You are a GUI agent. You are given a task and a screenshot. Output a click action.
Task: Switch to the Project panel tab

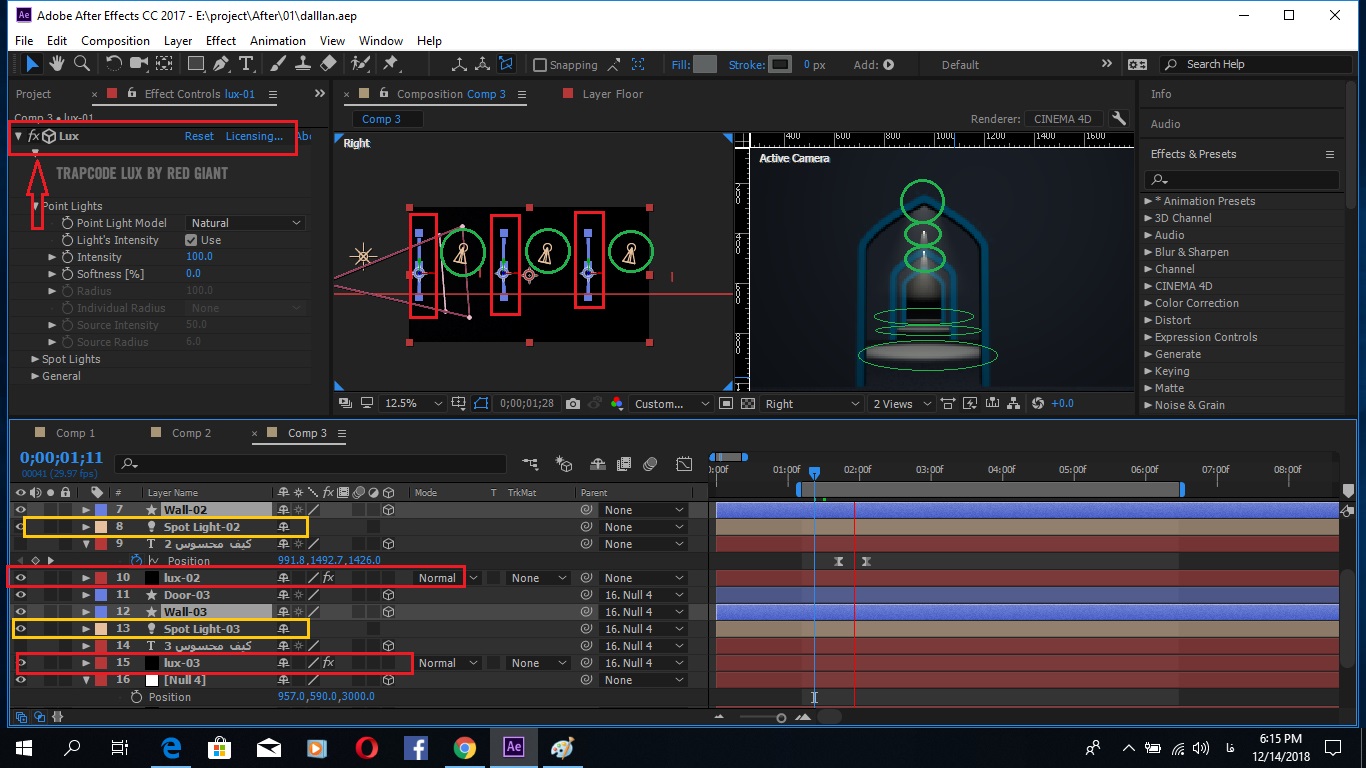[x=33, y=94]
